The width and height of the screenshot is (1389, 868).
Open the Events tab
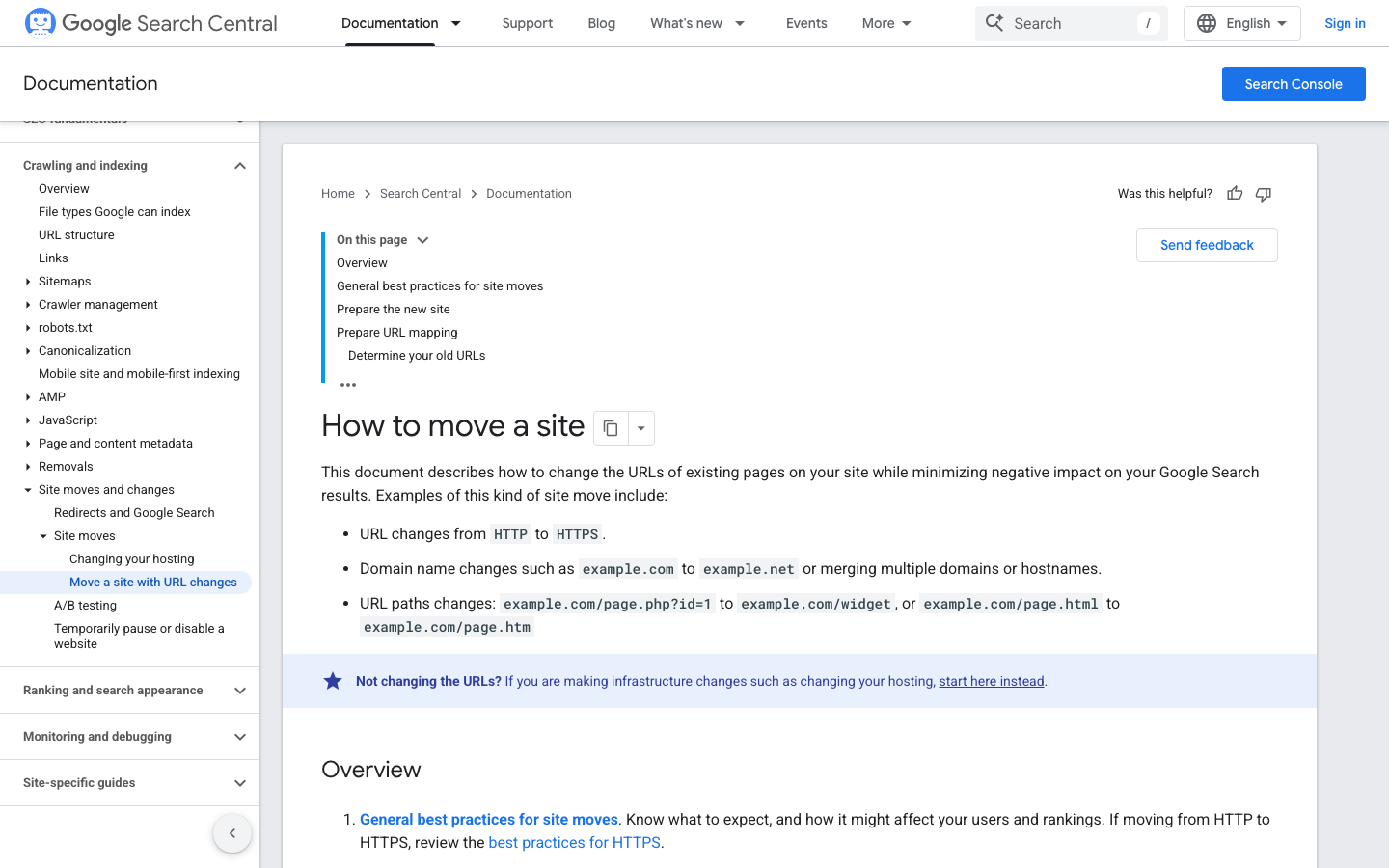point(806,23)
